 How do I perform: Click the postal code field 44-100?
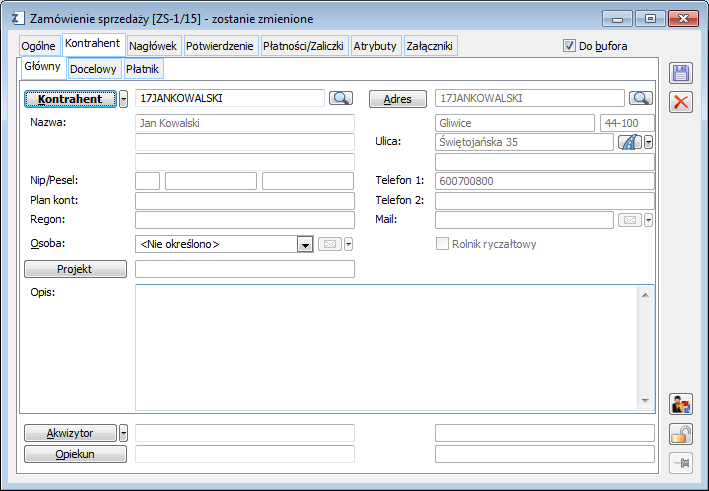pyautogui.click(x=627, y=123)
